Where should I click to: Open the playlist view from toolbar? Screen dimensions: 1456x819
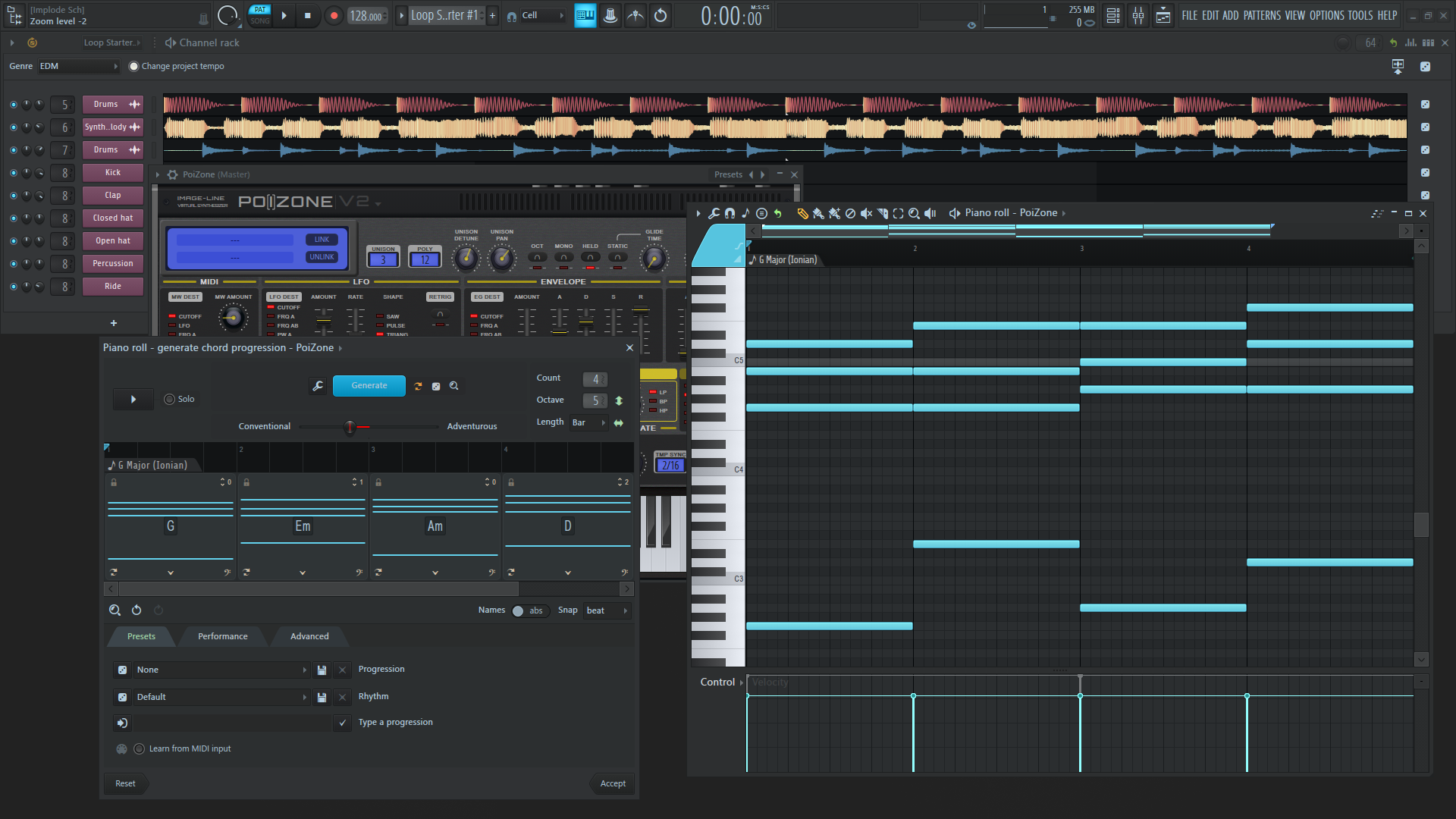[x=1112, y=15]
